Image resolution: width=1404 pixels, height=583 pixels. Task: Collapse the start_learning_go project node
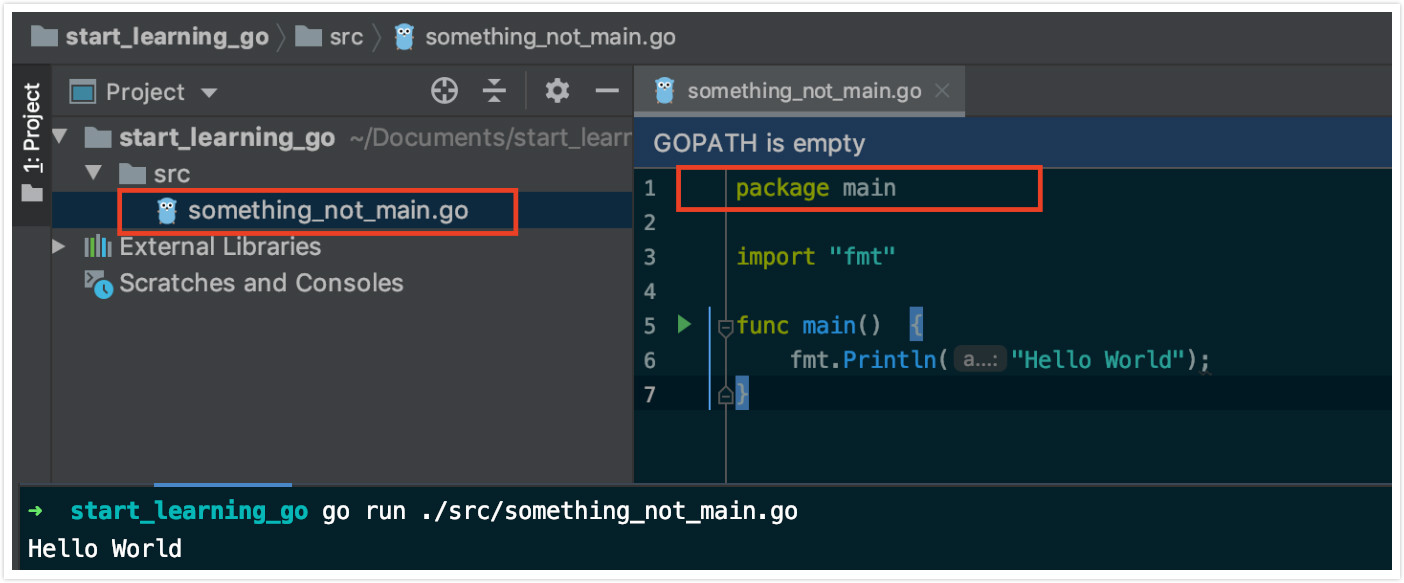tap(60, 136)
